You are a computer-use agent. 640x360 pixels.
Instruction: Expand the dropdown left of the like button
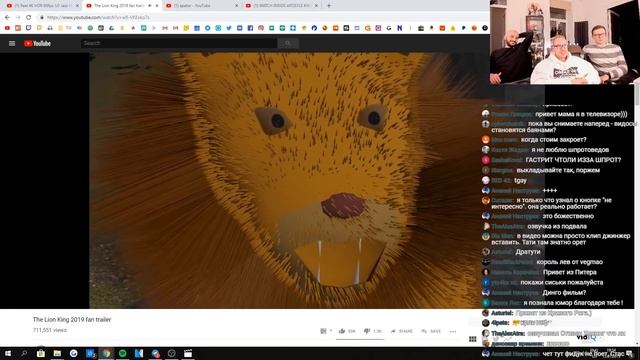(326, 331)
